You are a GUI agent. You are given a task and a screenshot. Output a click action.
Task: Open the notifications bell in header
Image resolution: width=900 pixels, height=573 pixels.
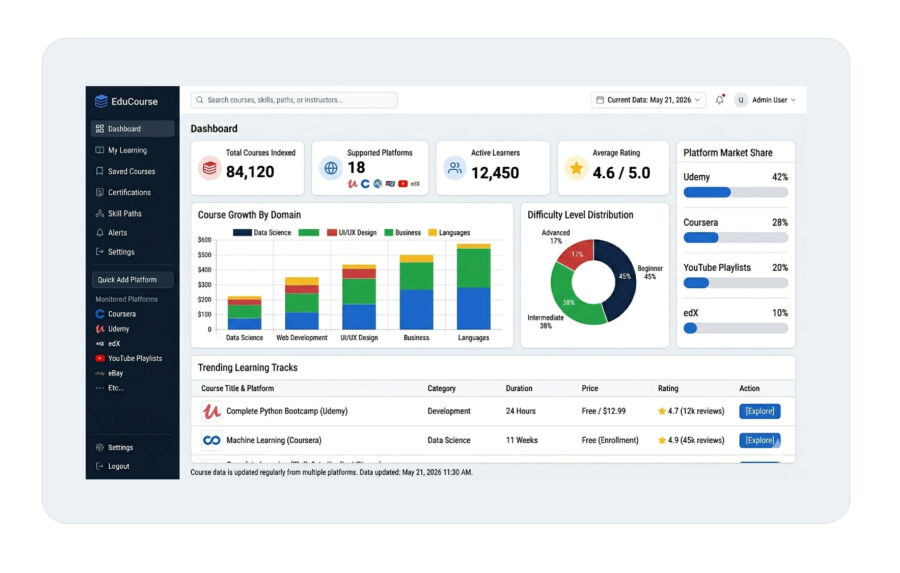[x=720, y=100]
